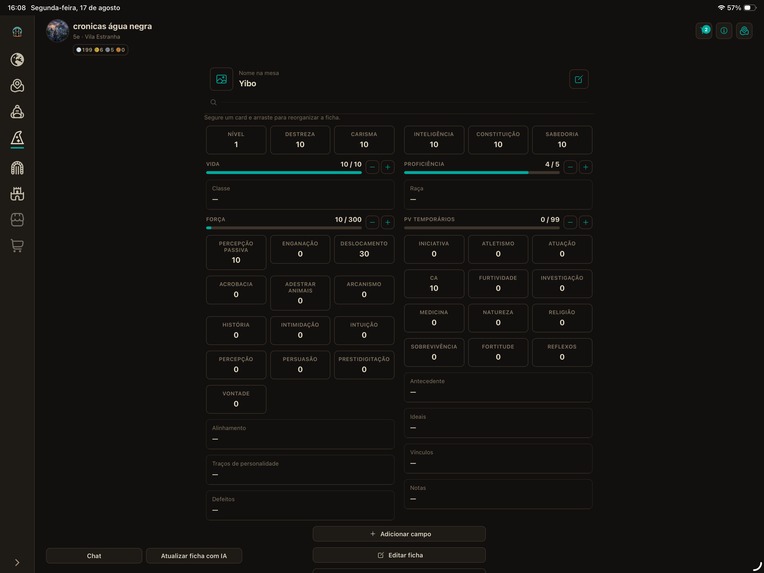The height and width of the screenshot is (573, 764).
Task: Open the shopping cart sidebar icon
Action: [17, 246]
